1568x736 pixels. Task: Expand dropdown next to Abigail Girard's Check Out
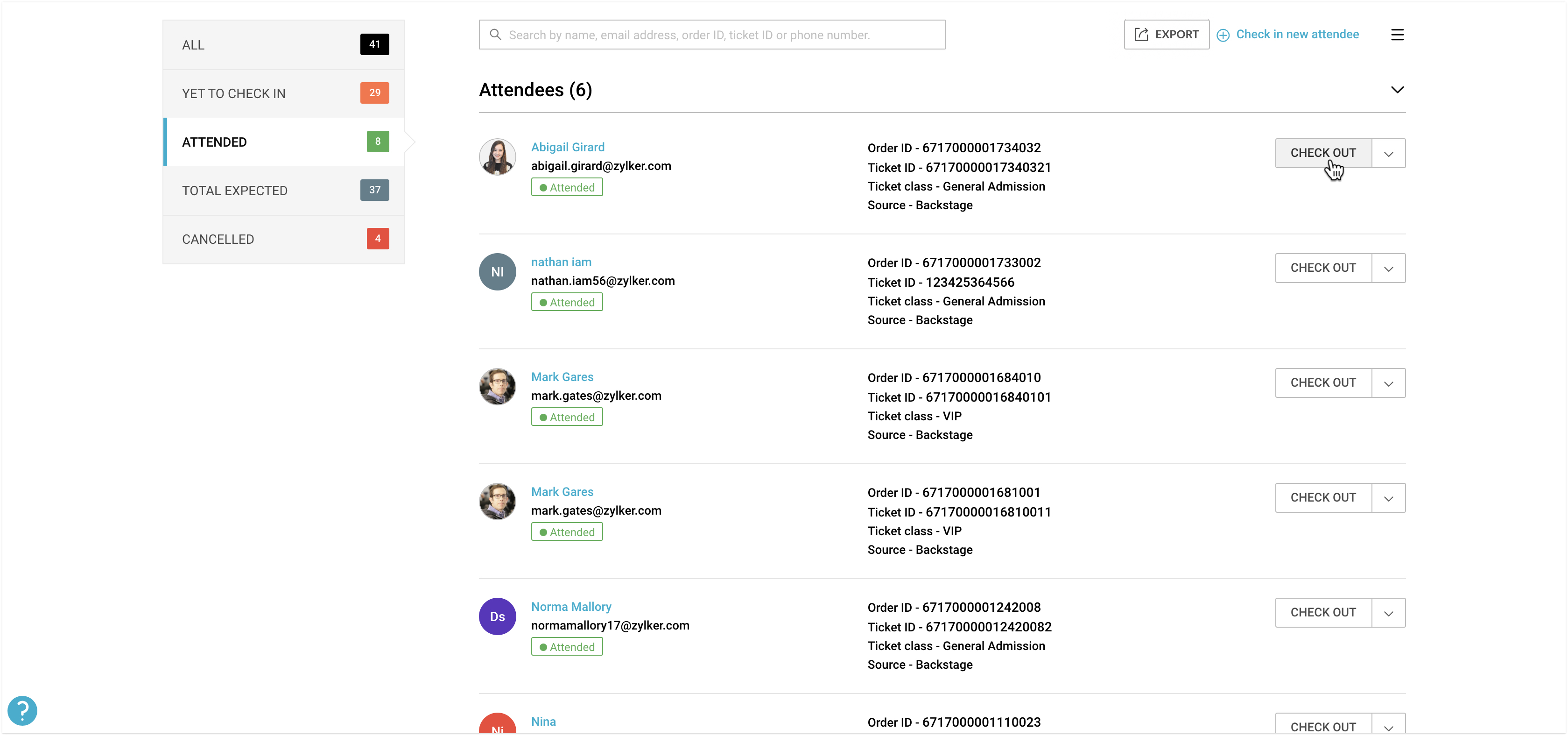pyautogui.click(x=1388, y=153)
